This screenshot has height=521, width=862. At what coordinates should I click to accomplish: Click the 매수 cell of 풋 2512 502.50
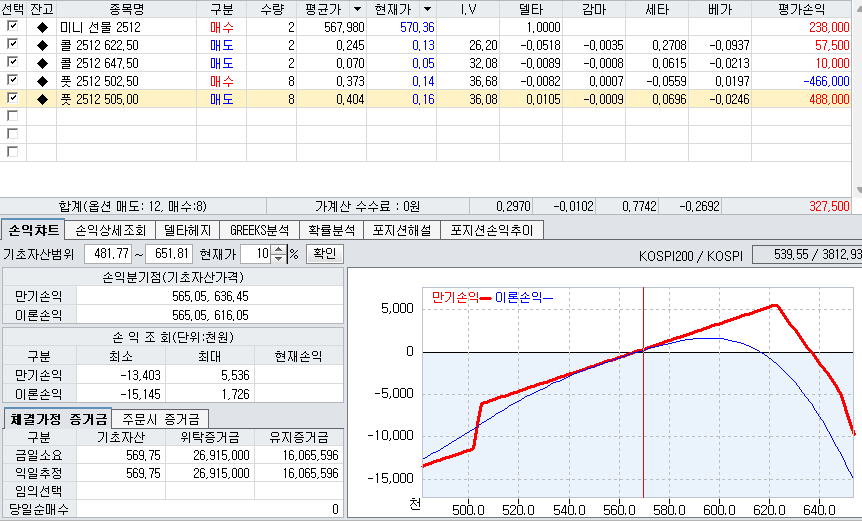[222, 82]
